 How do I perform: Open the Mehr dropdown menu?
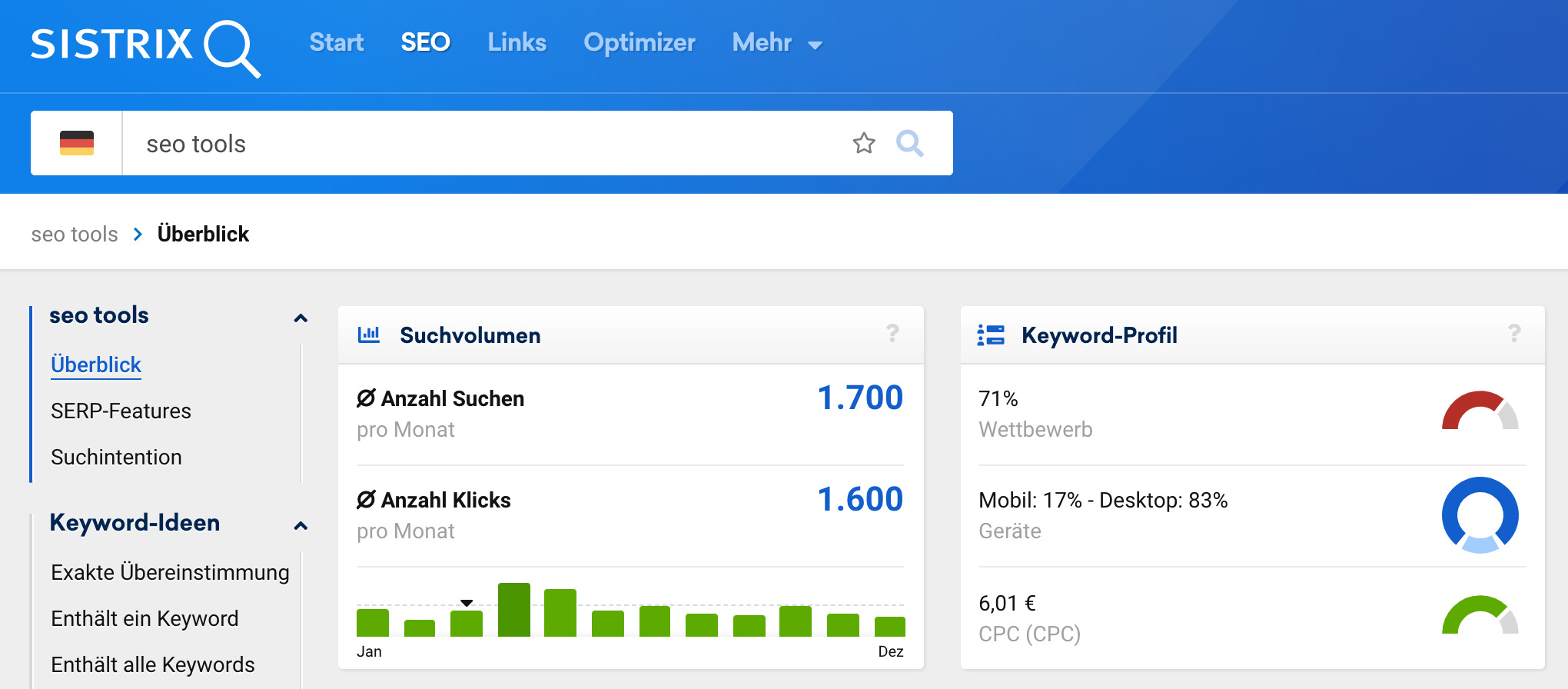(776, 43)
